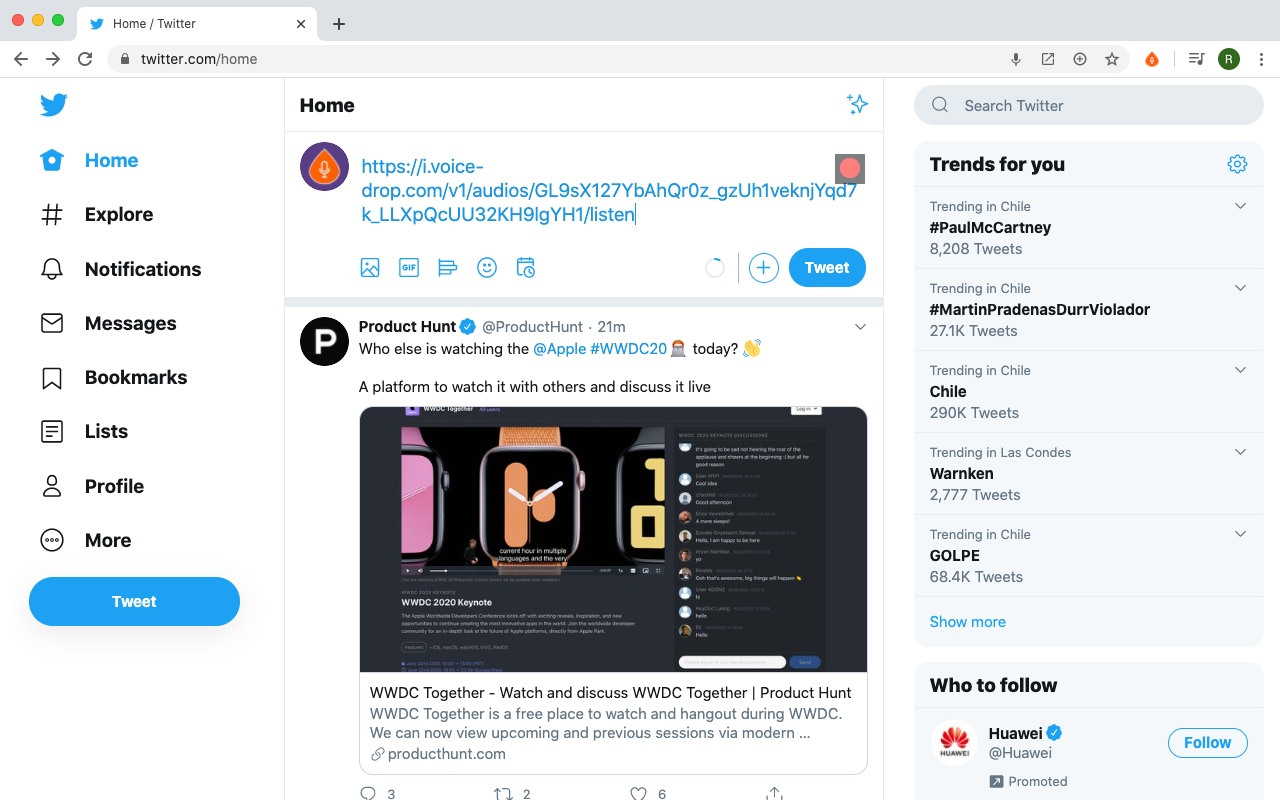Click the sparkle top tweets icon
This screenshot has height=800, width=1280.
(x=857, y=104)
